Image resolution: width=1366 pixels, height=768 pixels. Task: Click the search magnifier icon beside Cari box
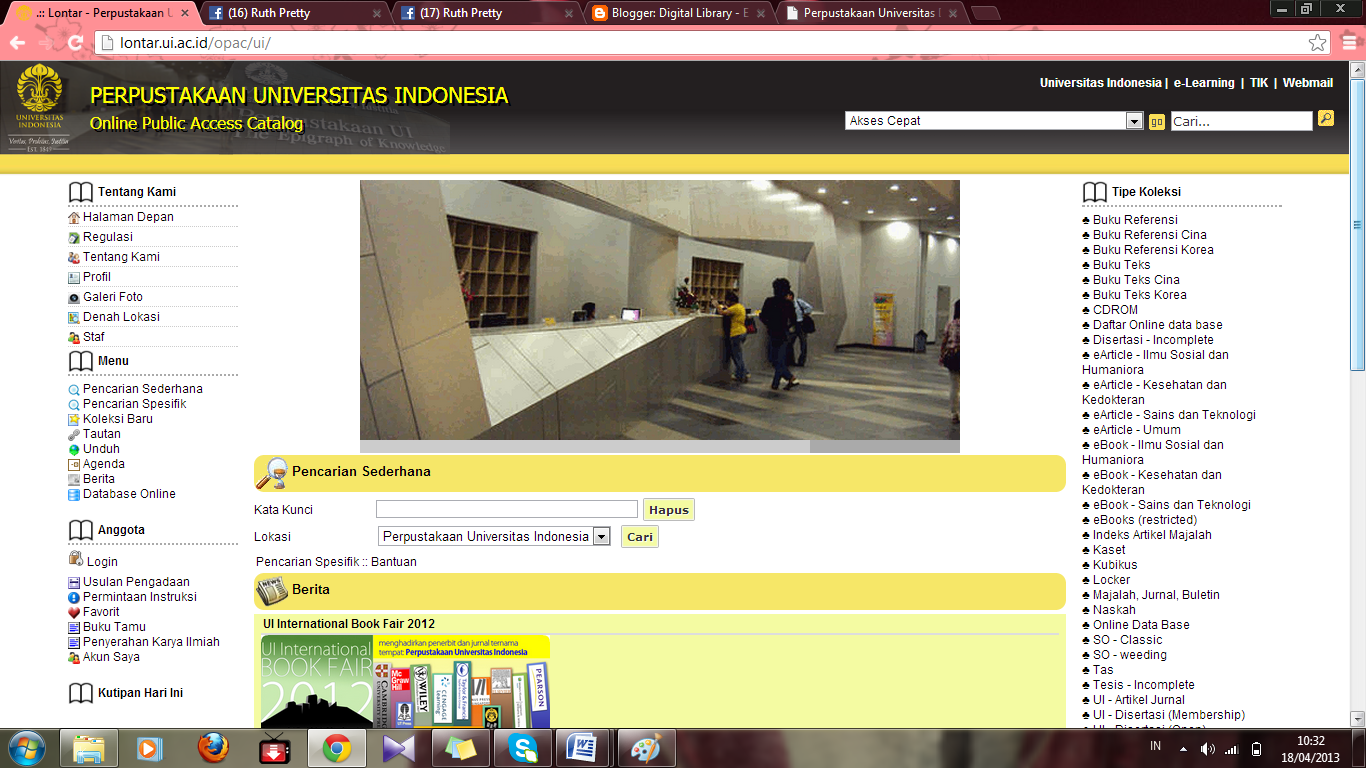(1326, 120)
